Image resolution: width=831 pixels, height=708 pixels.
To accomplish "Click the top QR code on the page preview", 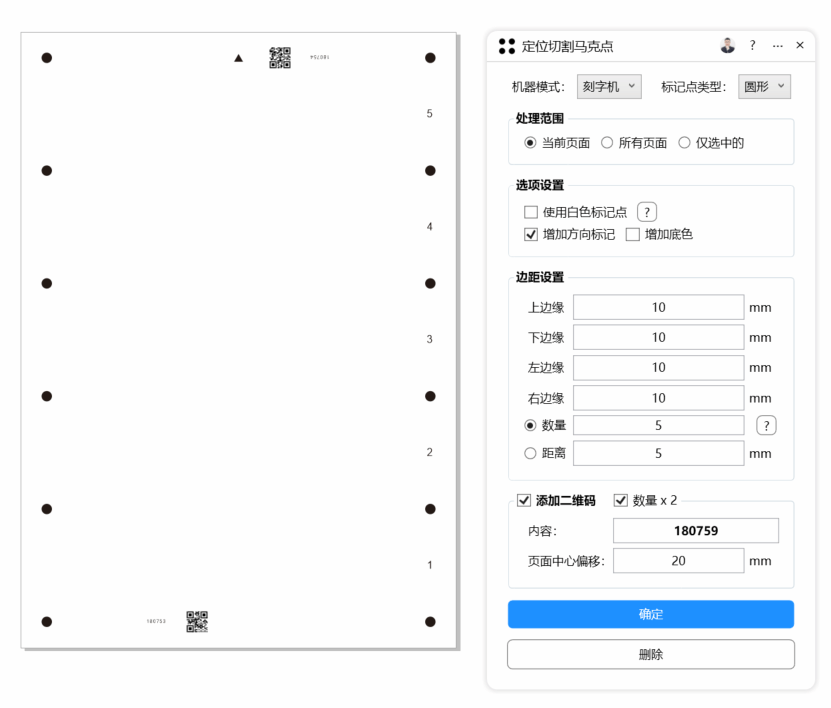I will [280, 58].
